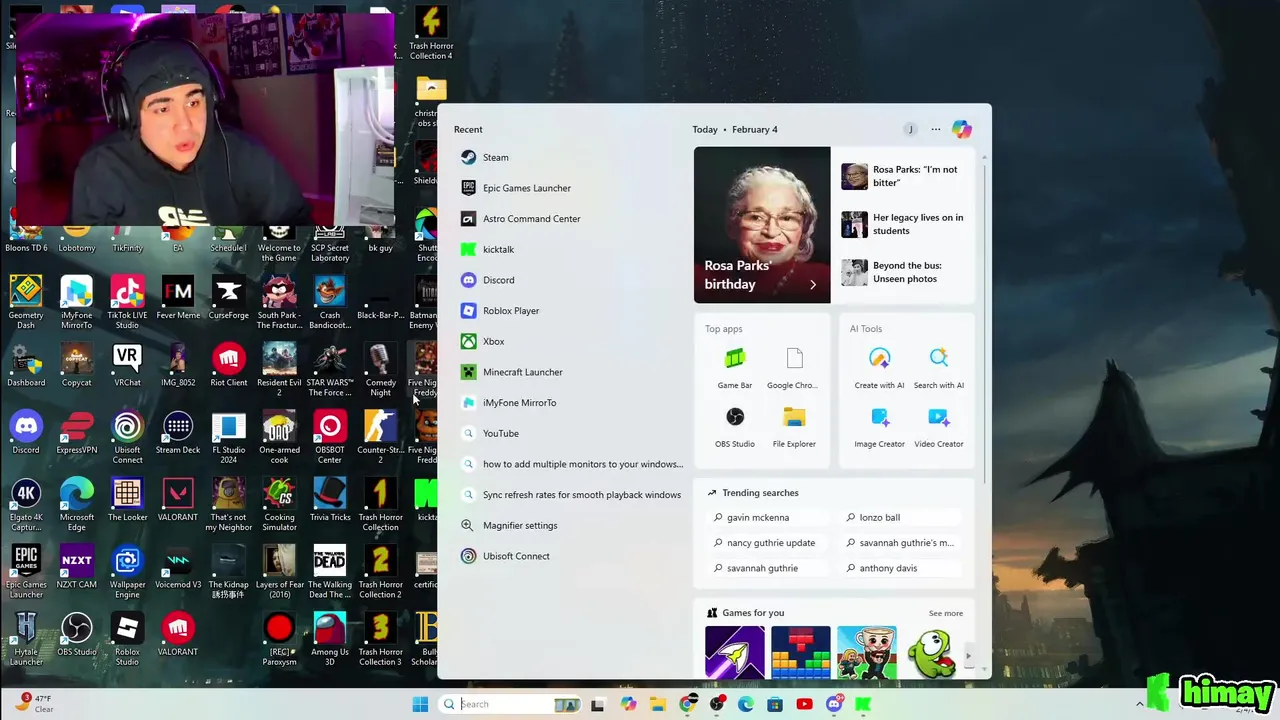Open 'Beyond the bus: Unseen photos' article
The image size is (1280, 720).
[x=906, y=272]
